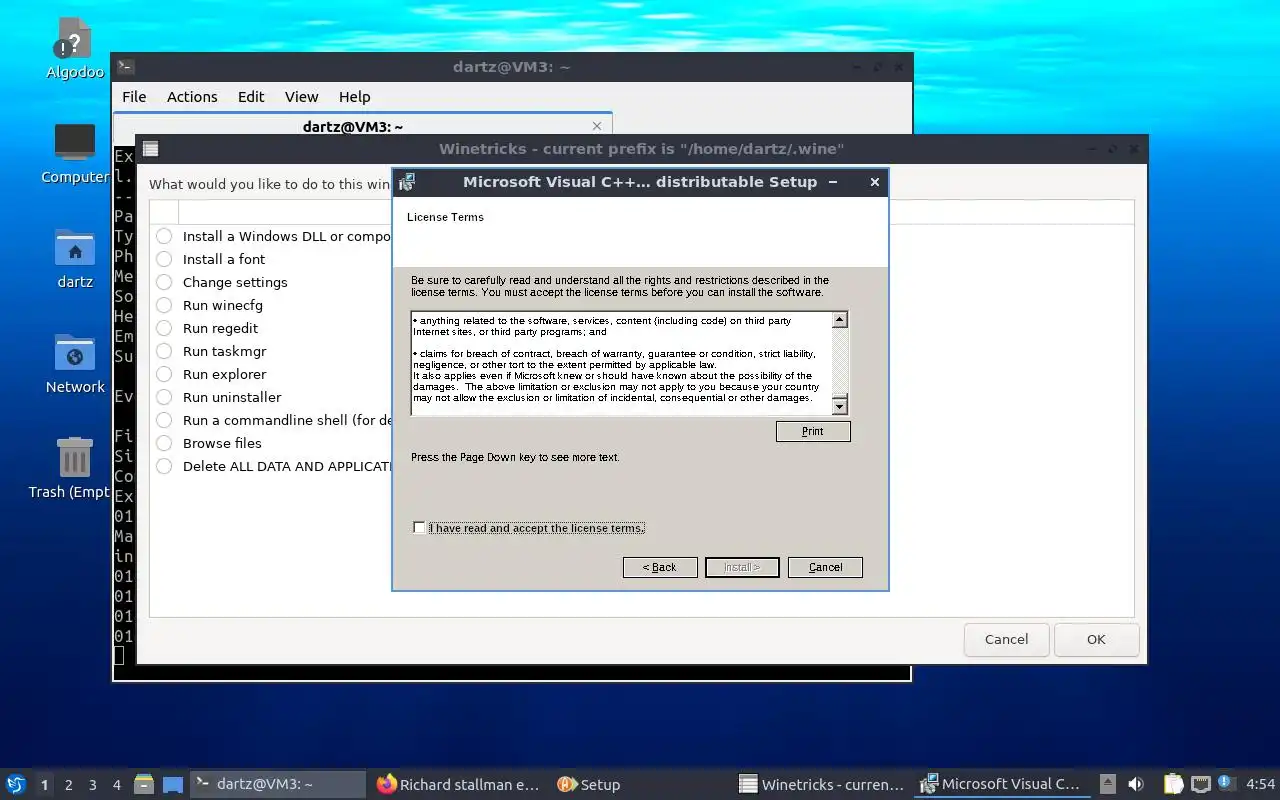Select 'Browse files' radio button

pyautogui.click(x=164, y=443)
